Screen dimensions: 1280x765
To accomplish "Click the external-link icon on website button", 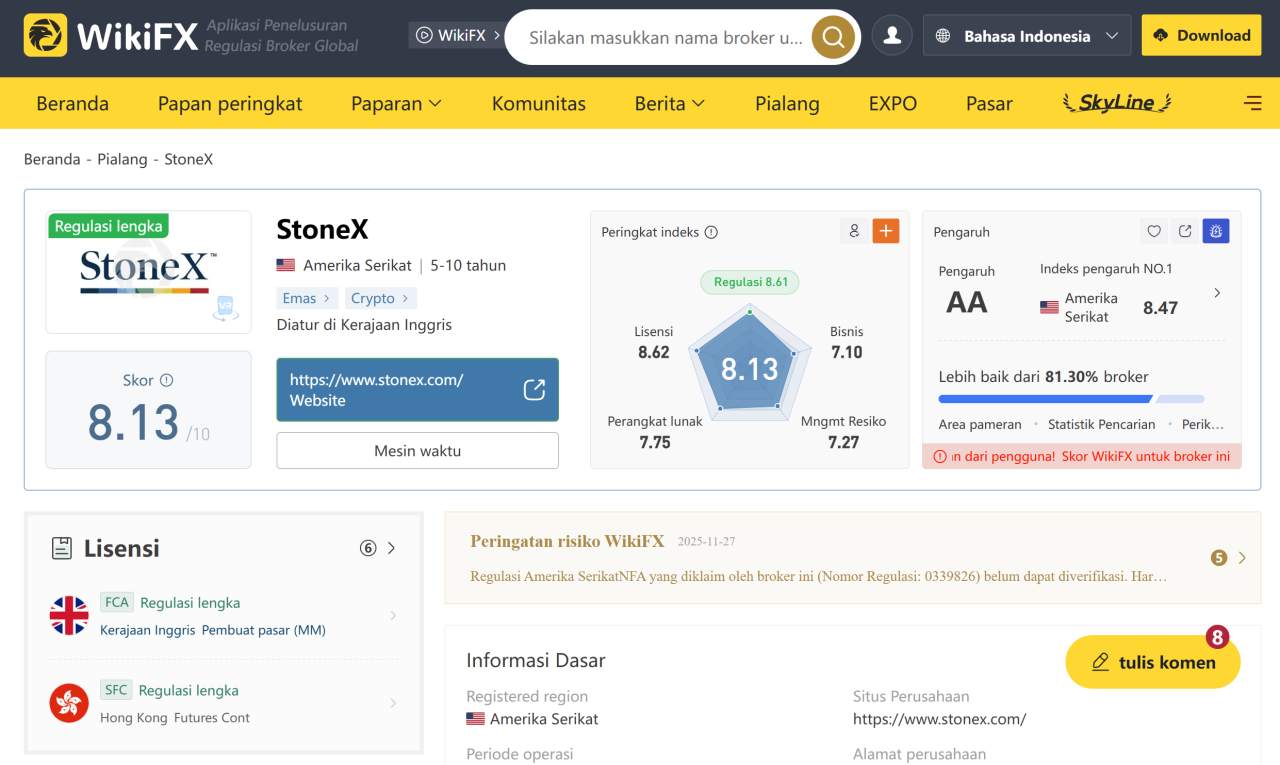I will [534, 389].
